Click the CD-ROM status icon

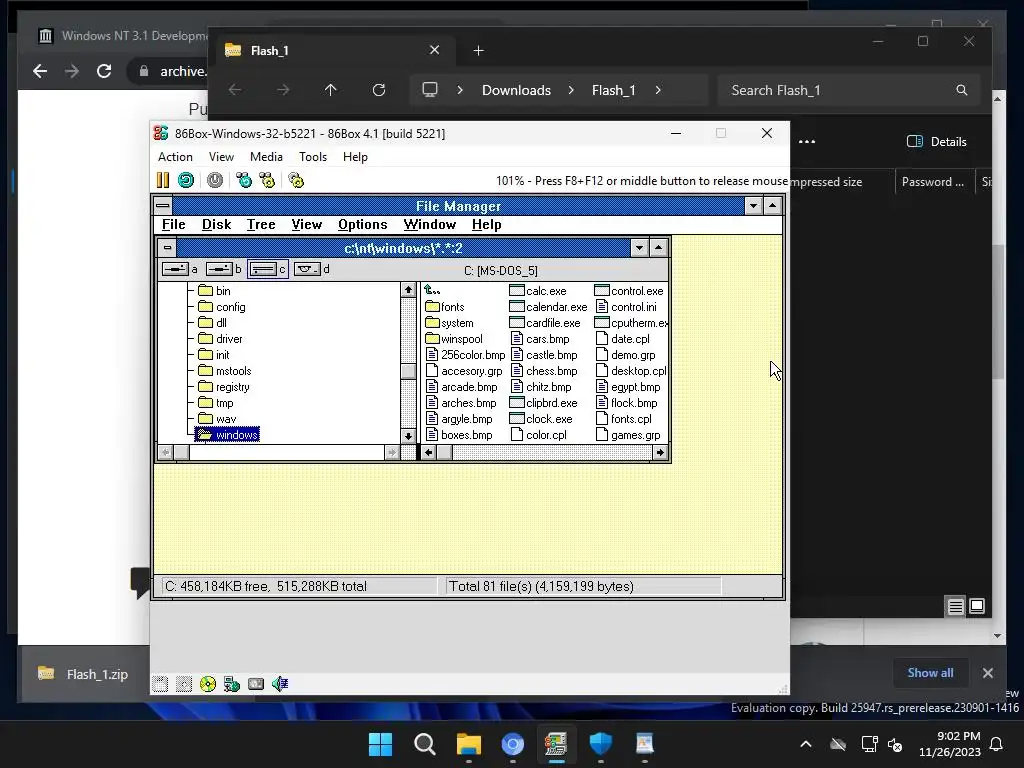[208, 684]
